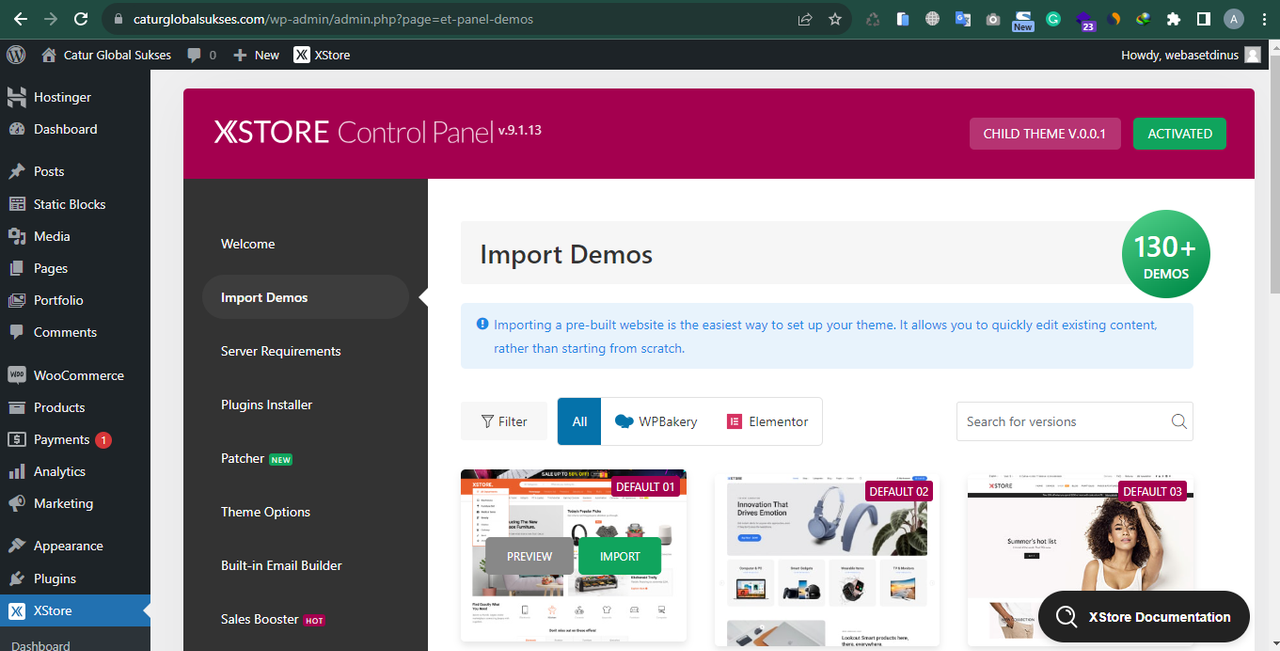Open WooCommerce menu item

point(78,375)
